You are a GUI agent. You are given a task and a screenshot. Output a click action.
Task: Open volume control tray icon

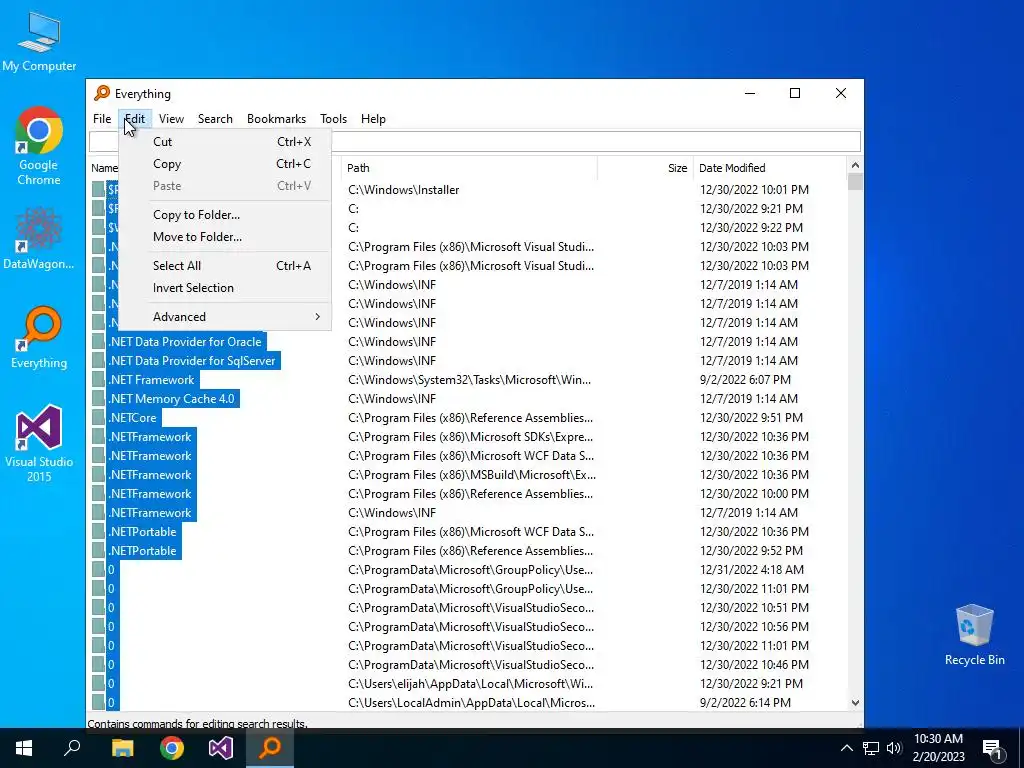coord(894,748)
